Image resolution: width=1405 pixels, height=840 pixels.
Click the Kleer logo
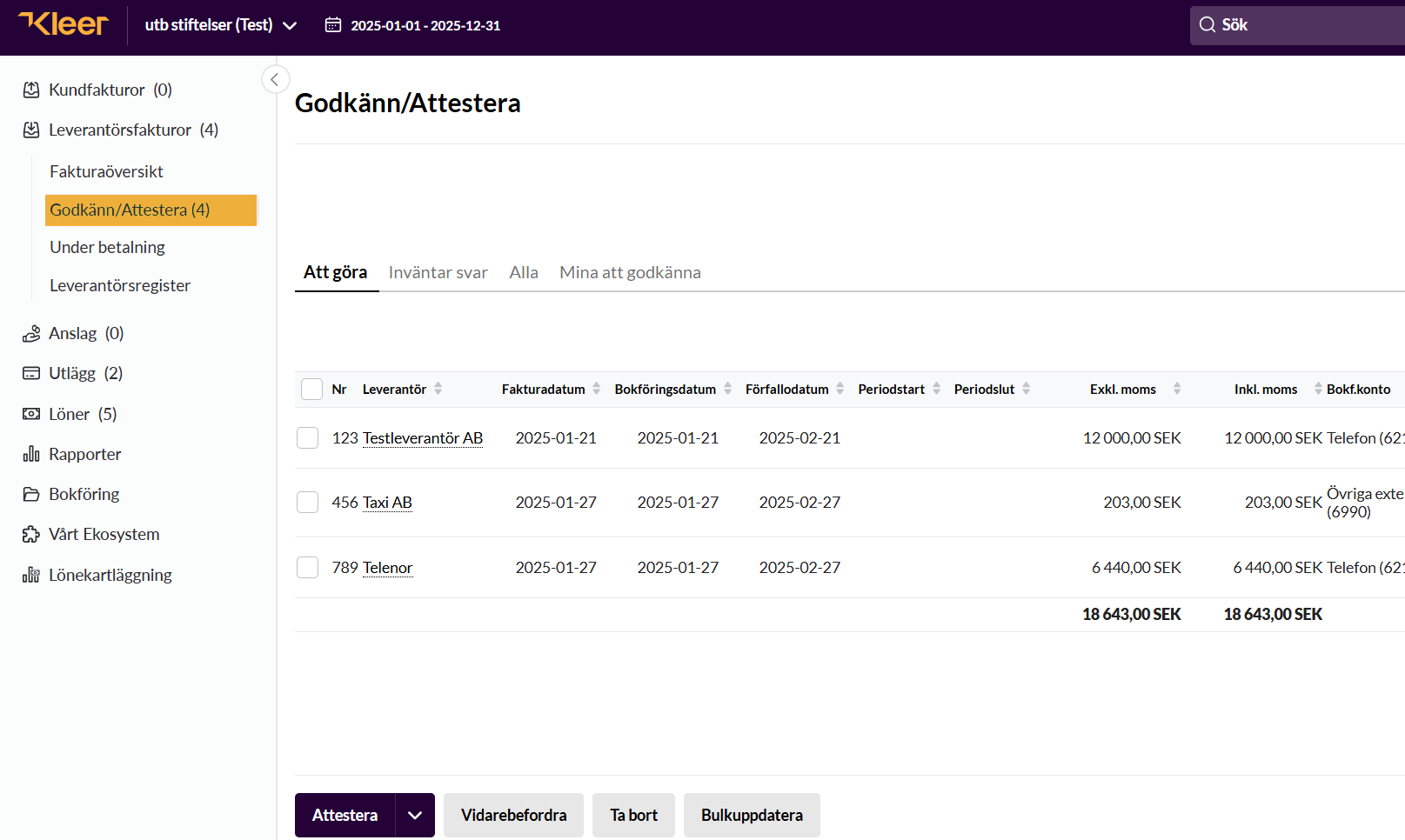click(63, 23)
